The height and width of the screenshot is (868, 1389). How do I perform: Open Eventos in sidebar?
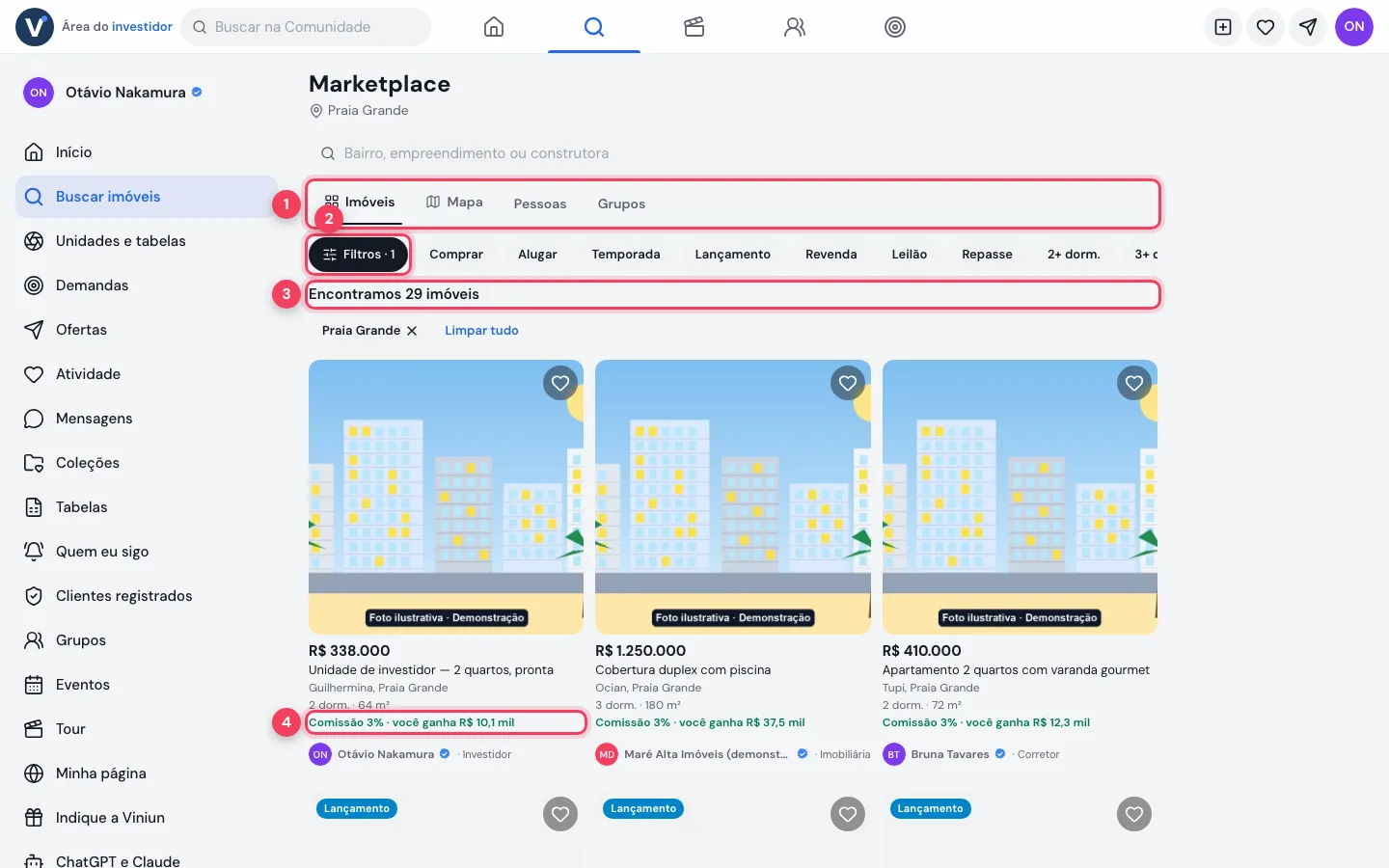(x=147, y=685)
